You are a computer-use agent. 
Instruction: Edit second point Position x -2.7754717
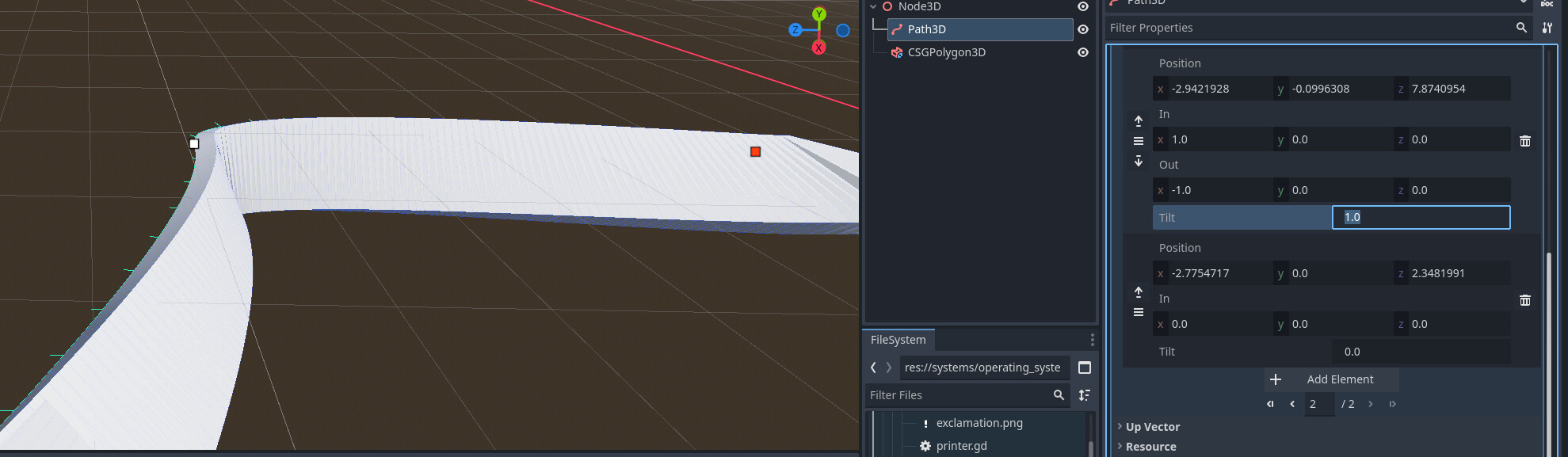[1213, 273]
